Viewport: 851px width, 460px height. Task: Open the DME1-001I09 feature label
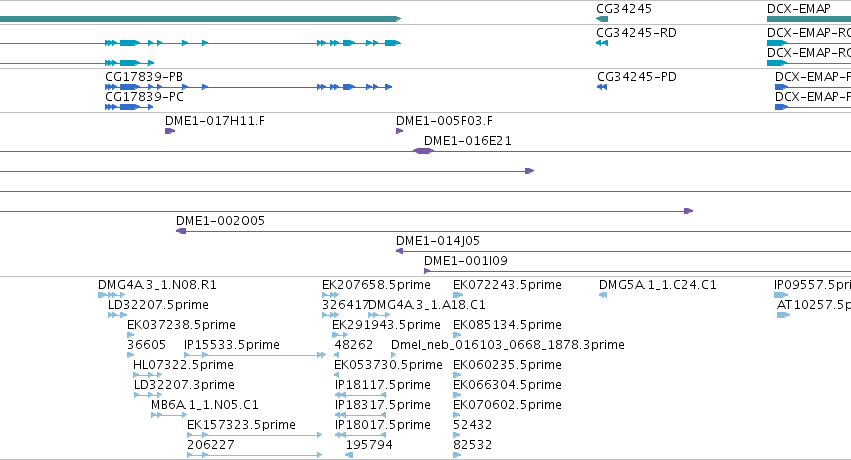tap(466, 261)
